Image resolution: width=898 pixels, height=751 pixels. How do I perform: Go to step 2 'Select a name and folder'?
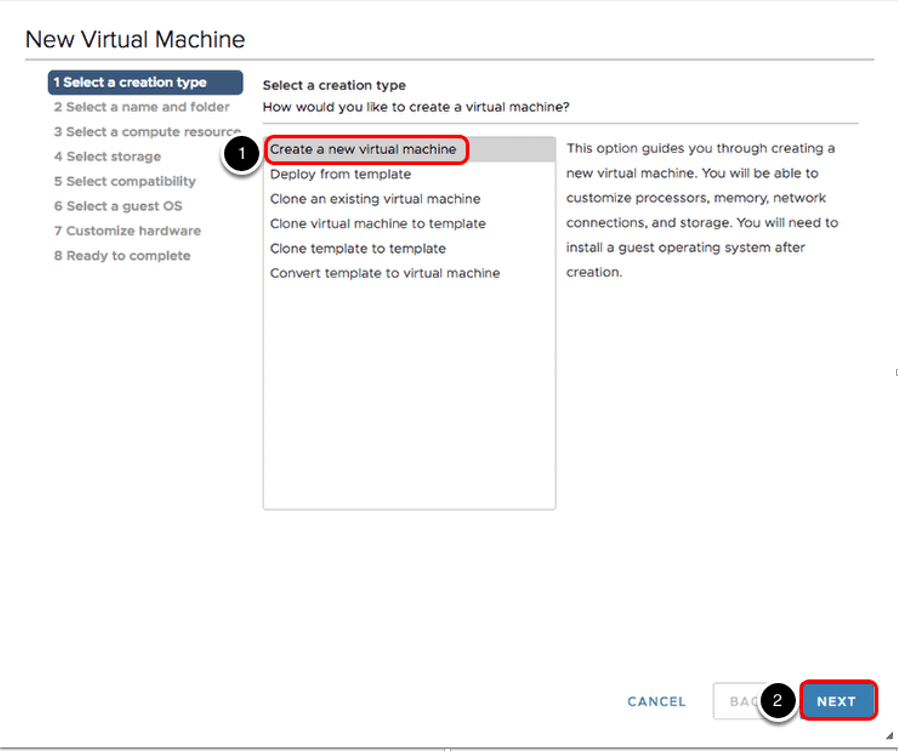point(141,107)
